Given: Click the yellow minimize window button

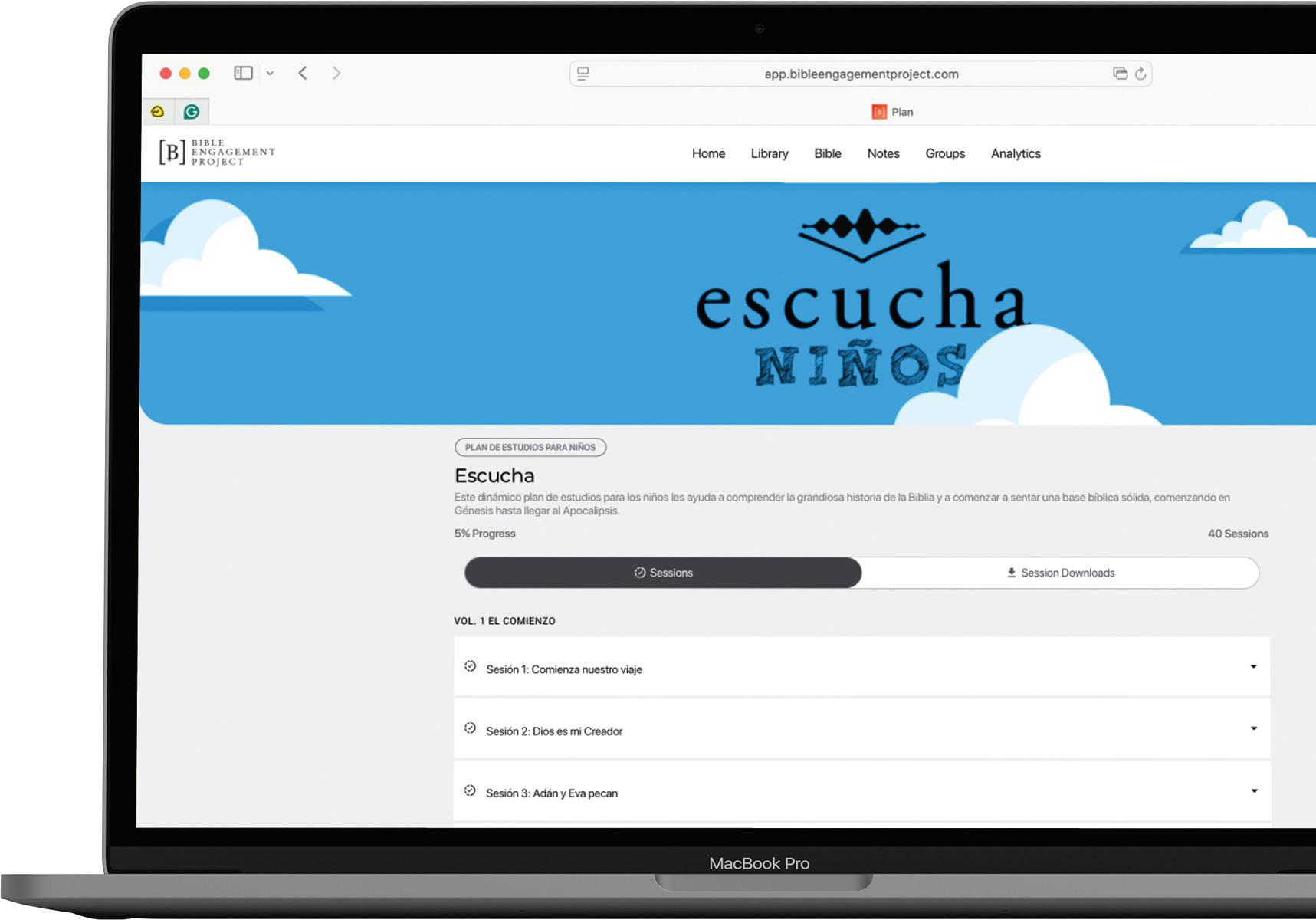Looking at the screenshot, I should pyautogui.click(x=184, y=74).
